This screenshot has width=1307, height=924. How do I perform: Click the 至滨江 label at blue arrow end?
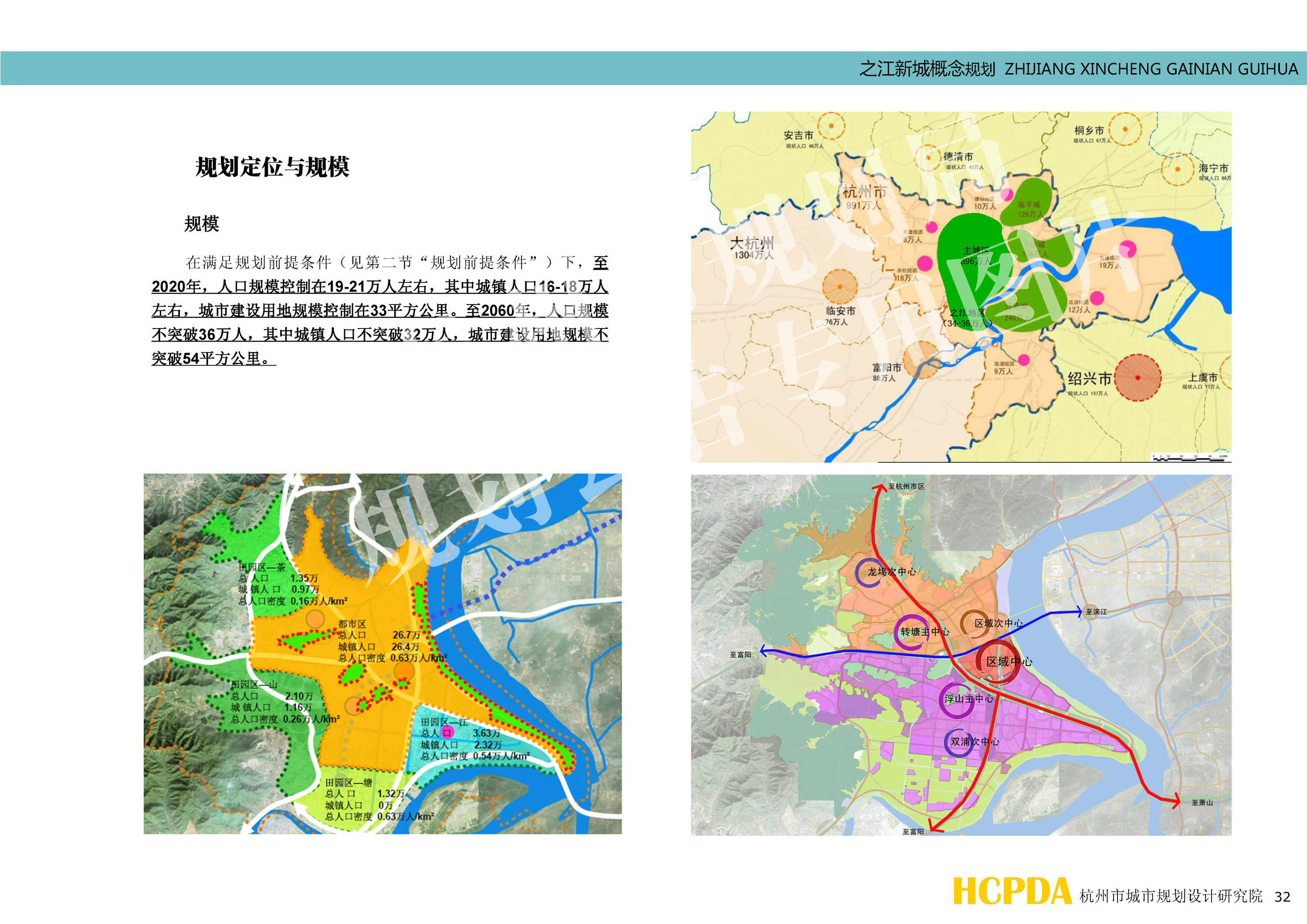pyautogui.click(x=1097, y=612)
